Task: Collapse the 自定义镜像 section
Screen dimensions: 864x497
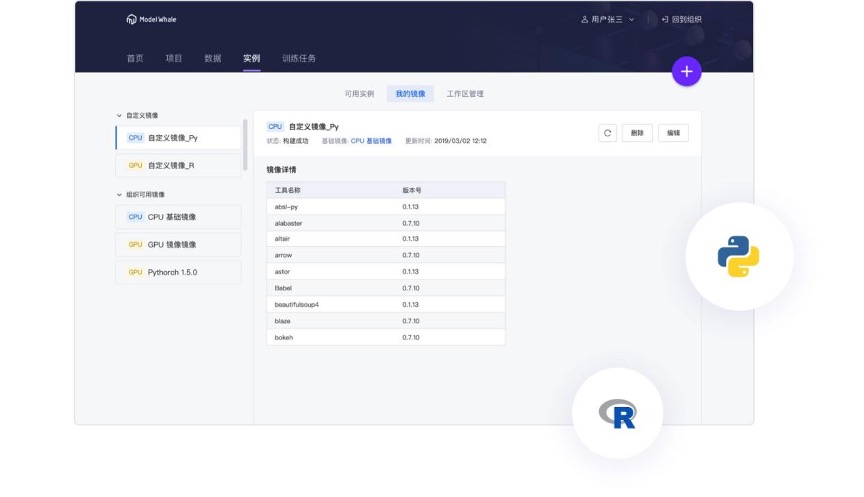Action: pos(119,116)
